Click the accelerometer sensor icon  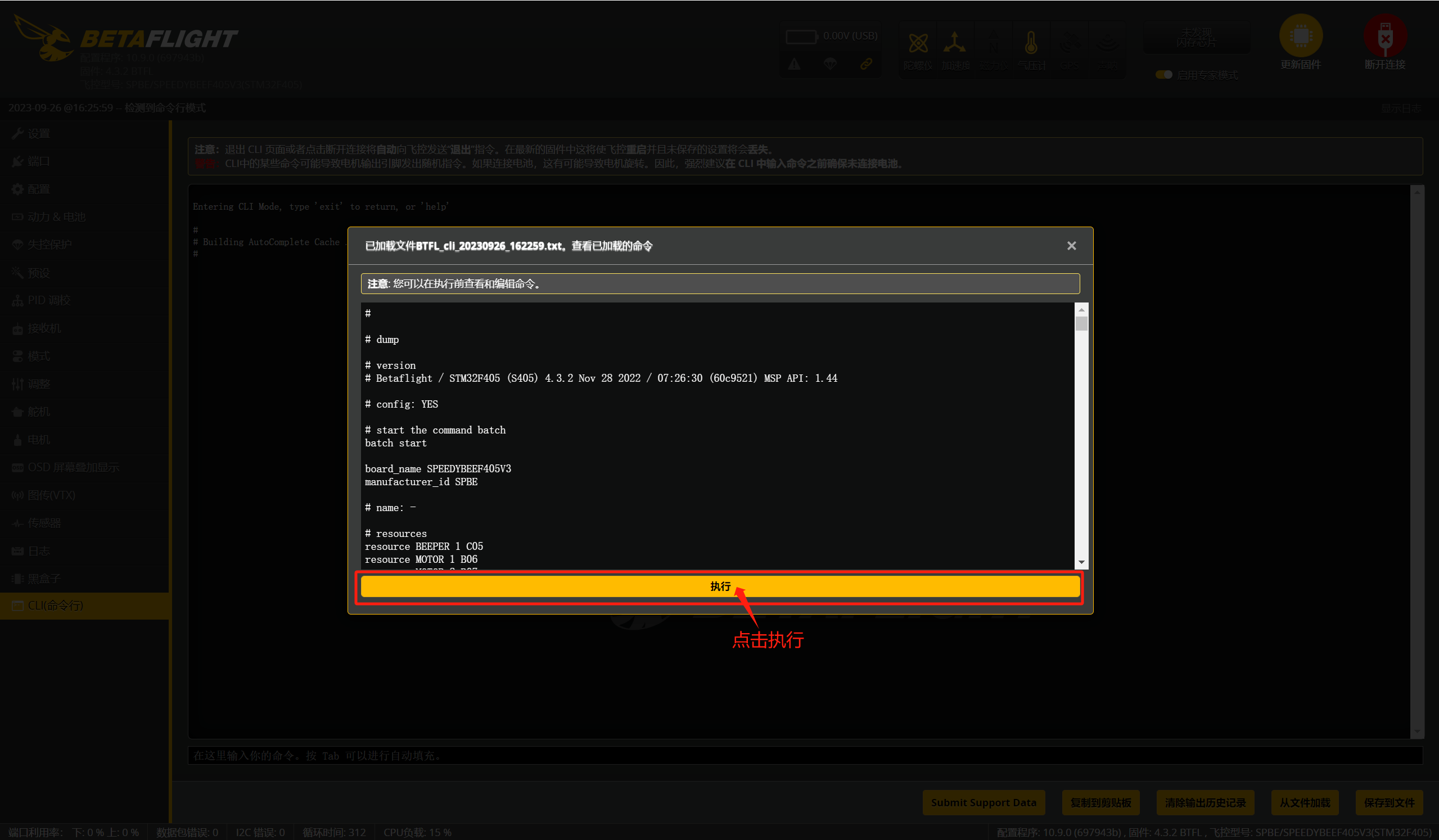954,43
